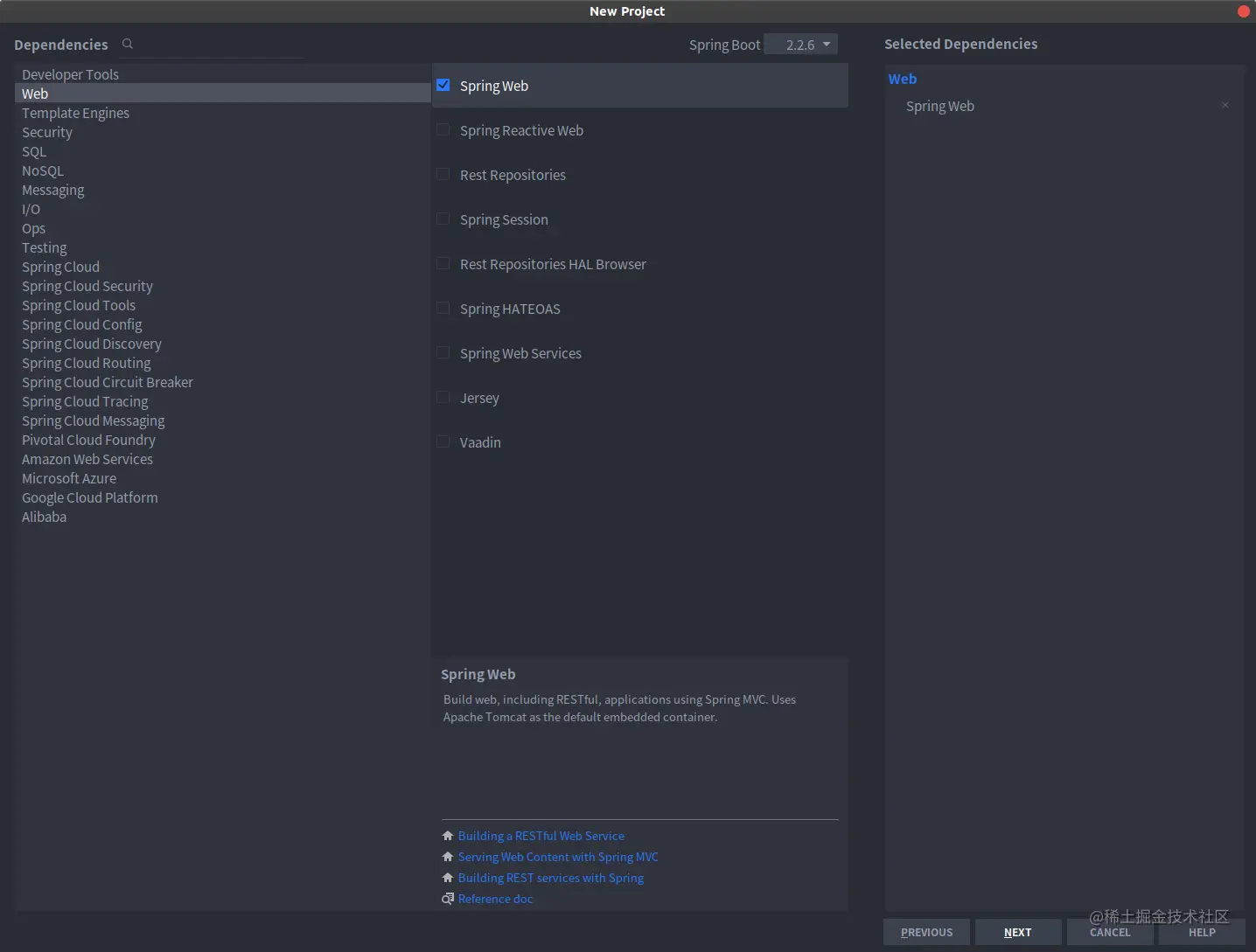Choose Spring Cloud Security category

click(222, 286)
